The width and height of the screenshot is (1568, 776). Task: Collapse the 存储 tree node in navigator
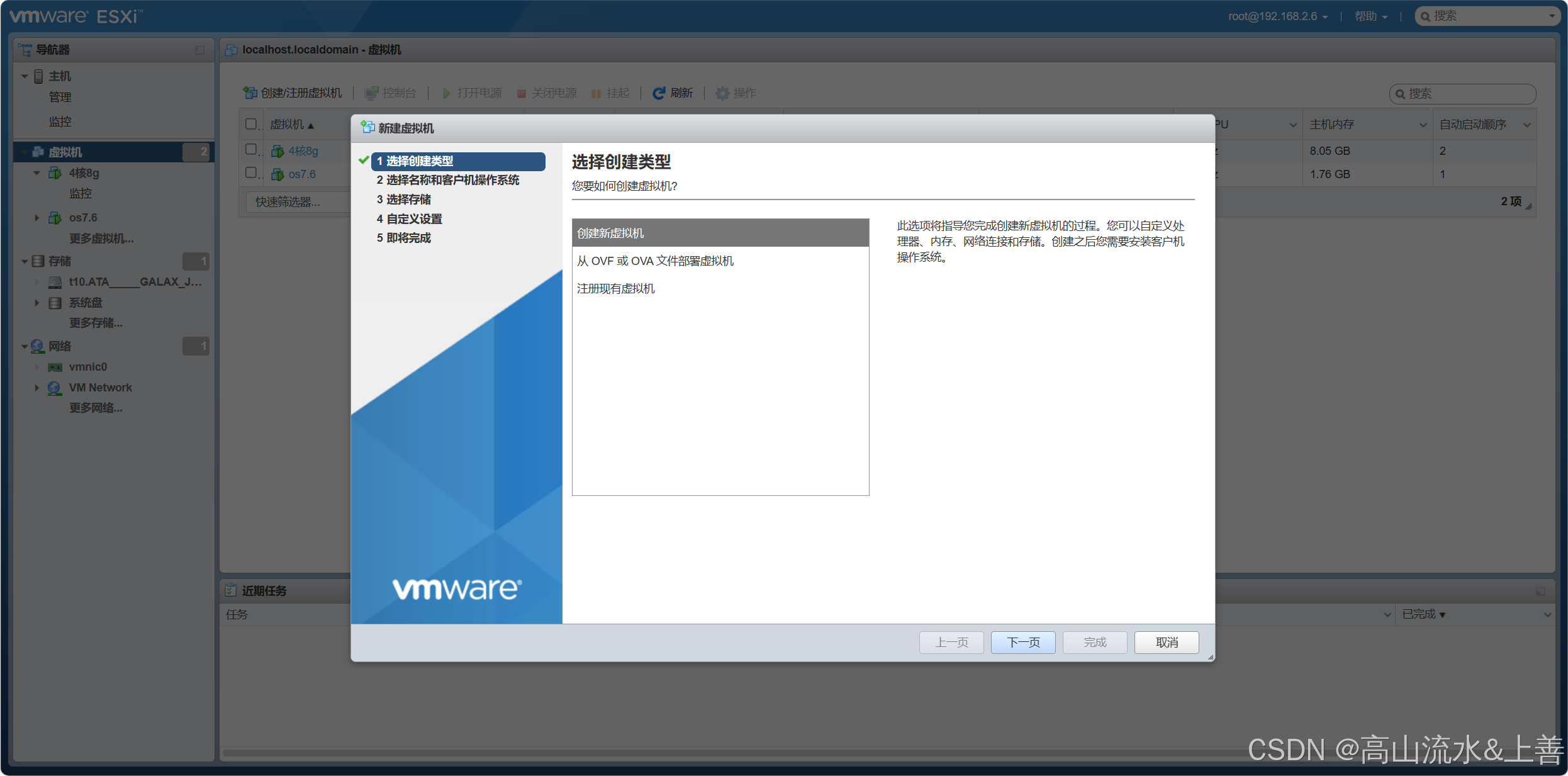25,261
